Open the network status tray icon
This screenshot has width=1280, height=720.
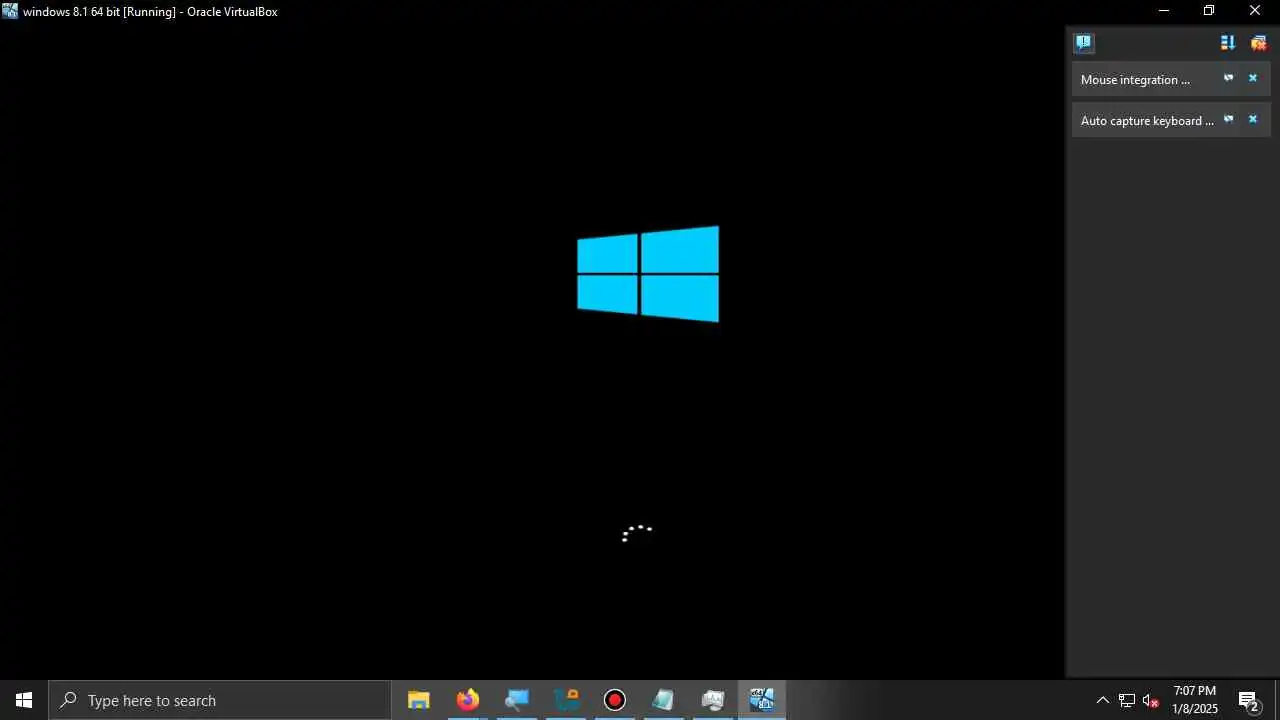[x=1127, y=700]
